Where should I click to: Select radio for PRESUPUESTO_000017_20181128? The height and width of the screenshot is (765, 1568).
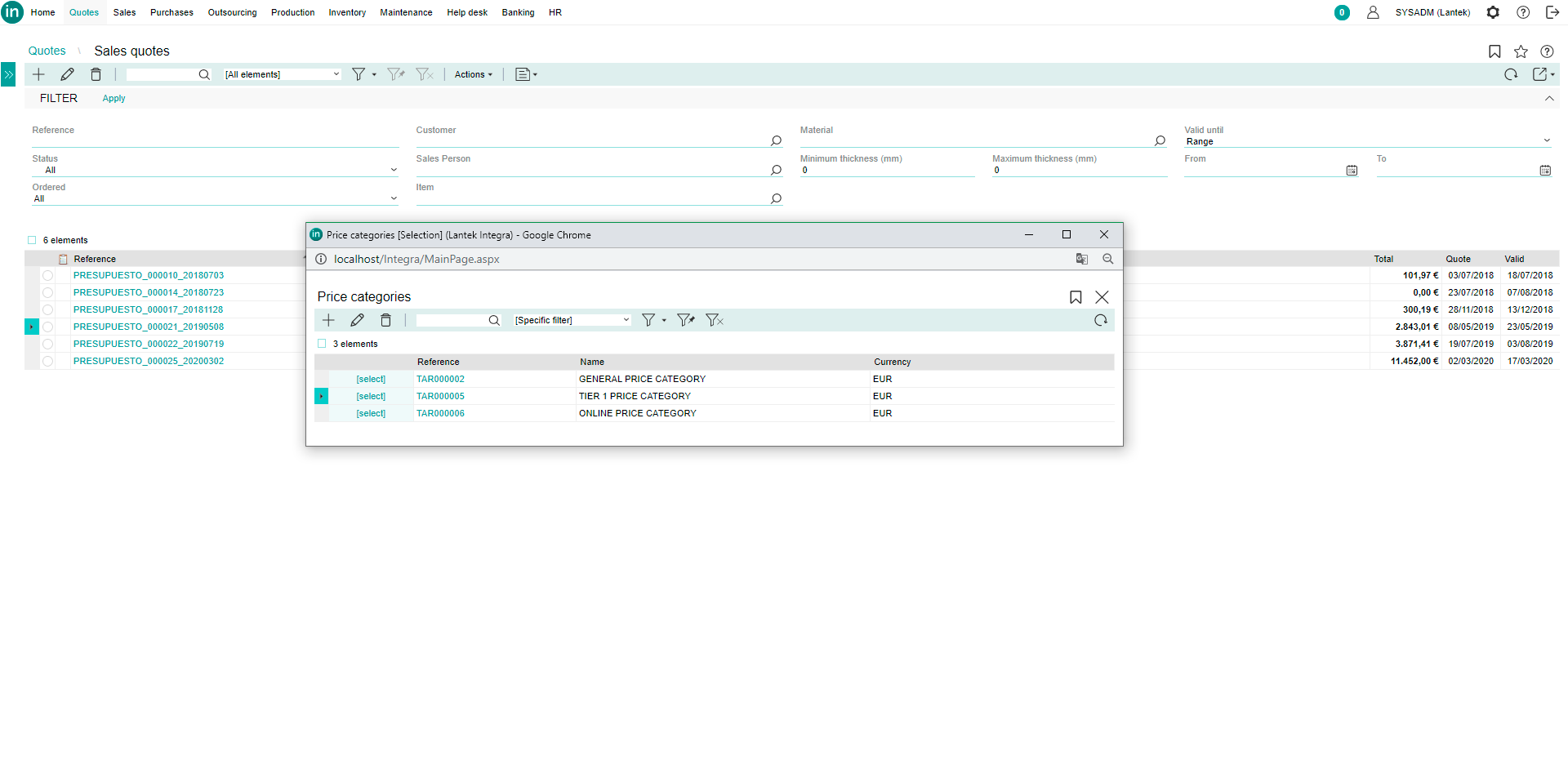pos(47,310)
